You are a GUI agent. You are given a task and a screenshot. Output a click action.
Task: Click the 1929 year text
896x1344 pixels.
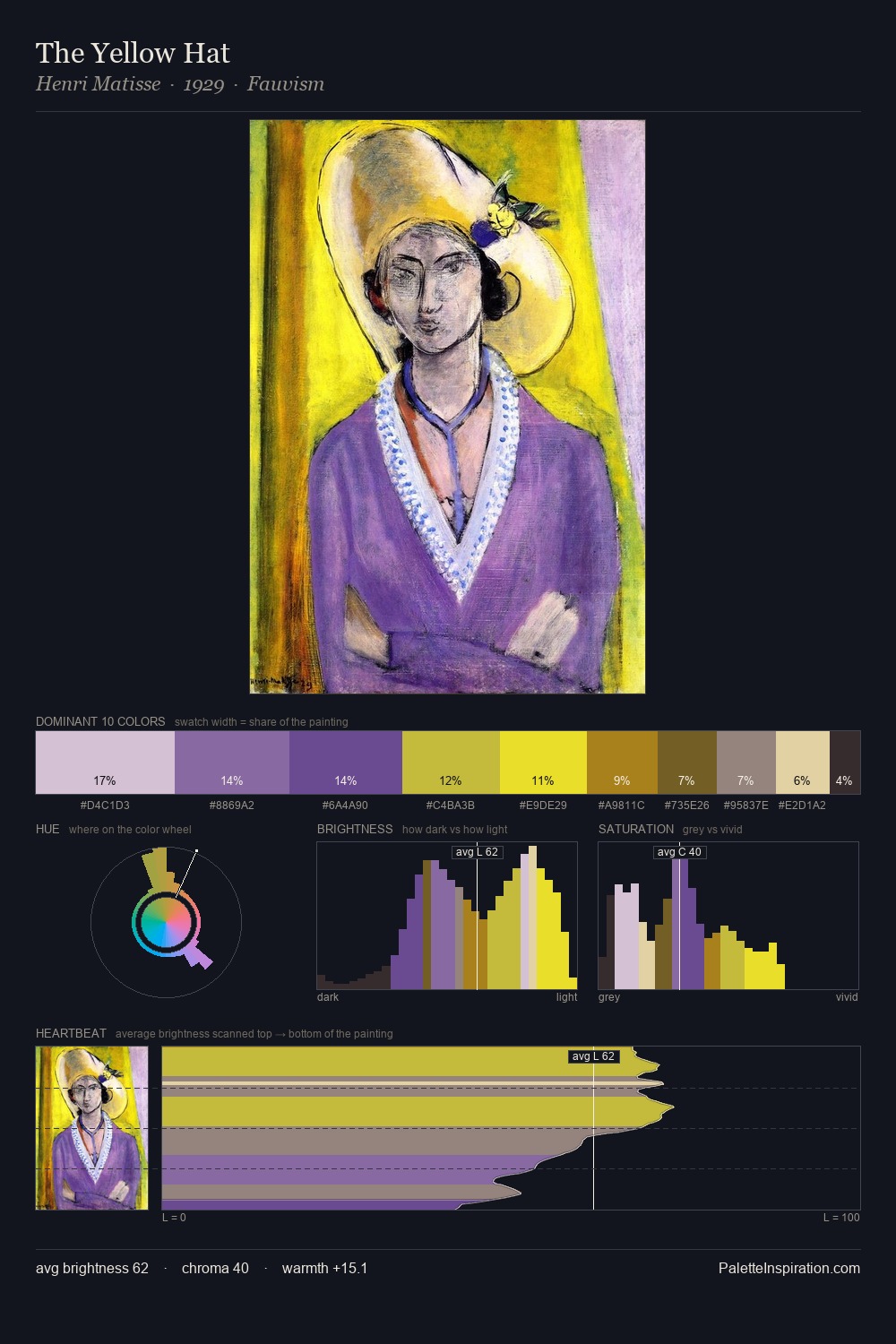(x=203, y=85)
